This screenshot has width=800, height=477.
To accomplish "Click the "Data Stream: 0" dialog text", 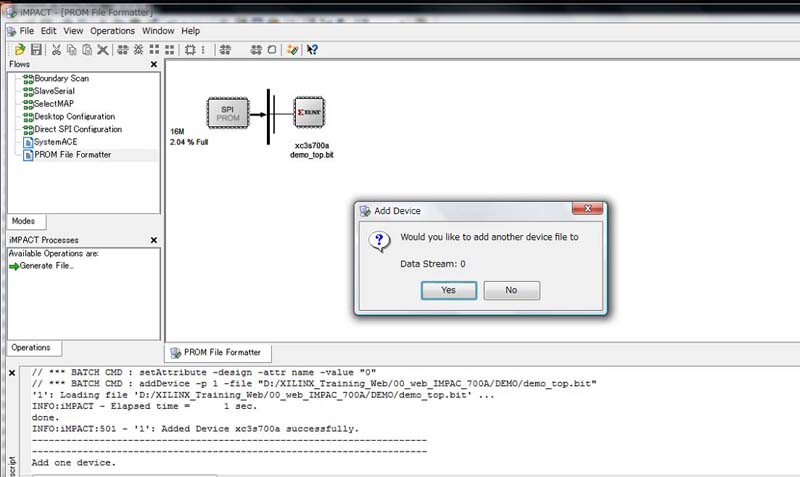I will click(x=433, y=264).
